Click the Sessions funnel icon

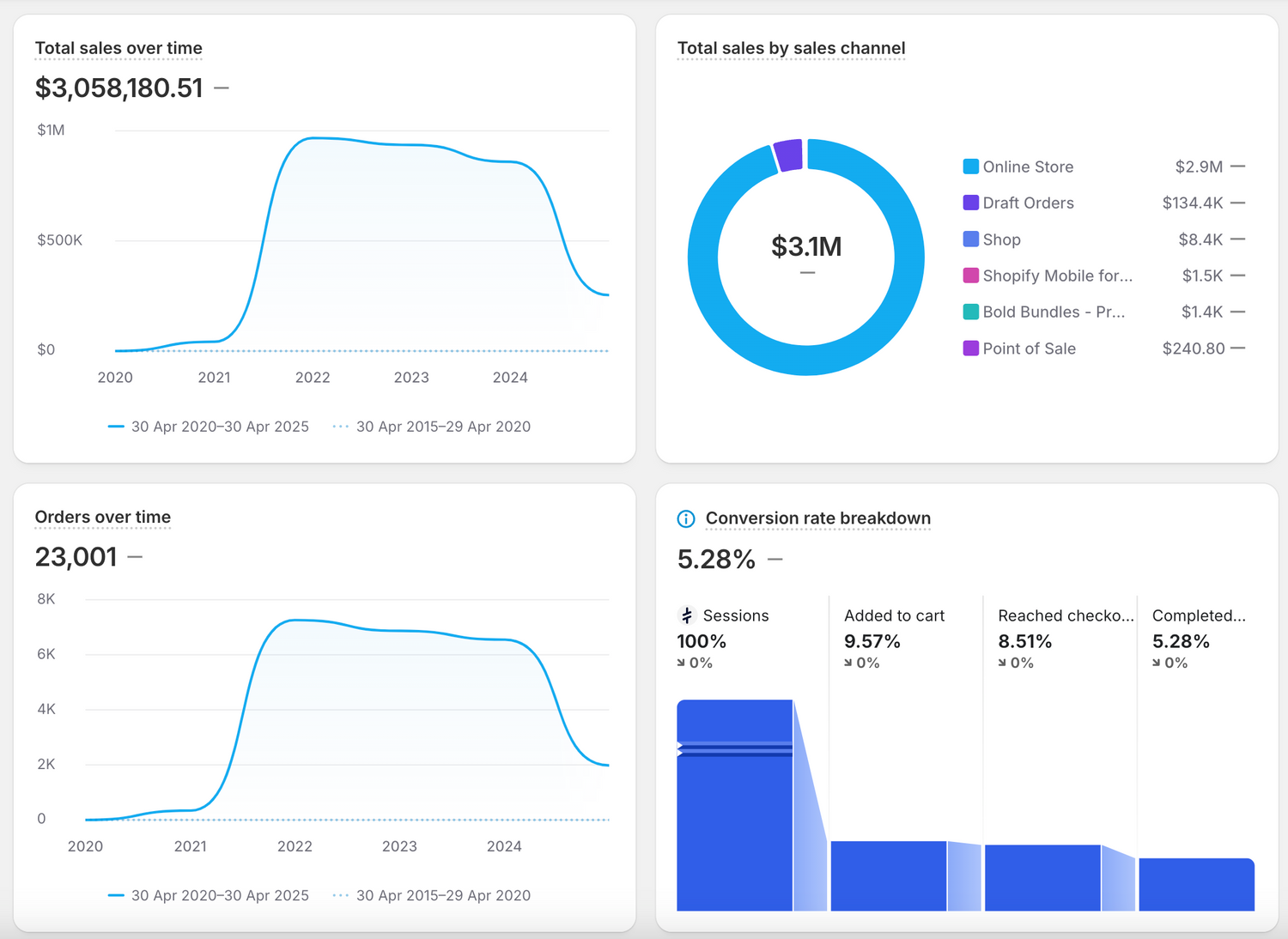tap(687, 615)
